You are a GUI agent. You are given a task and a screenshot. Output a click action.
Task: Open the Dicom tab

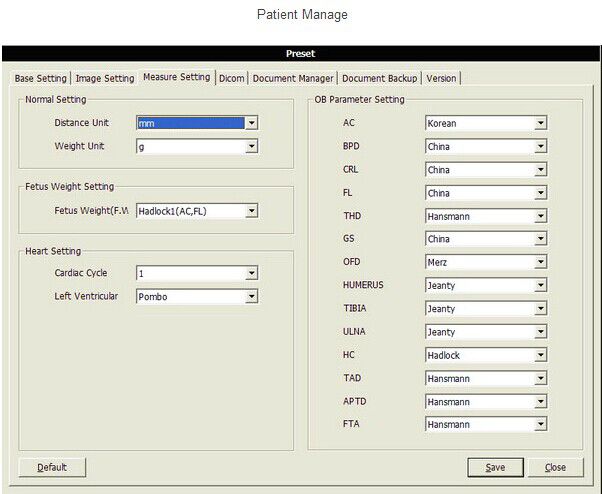(231, 78)
